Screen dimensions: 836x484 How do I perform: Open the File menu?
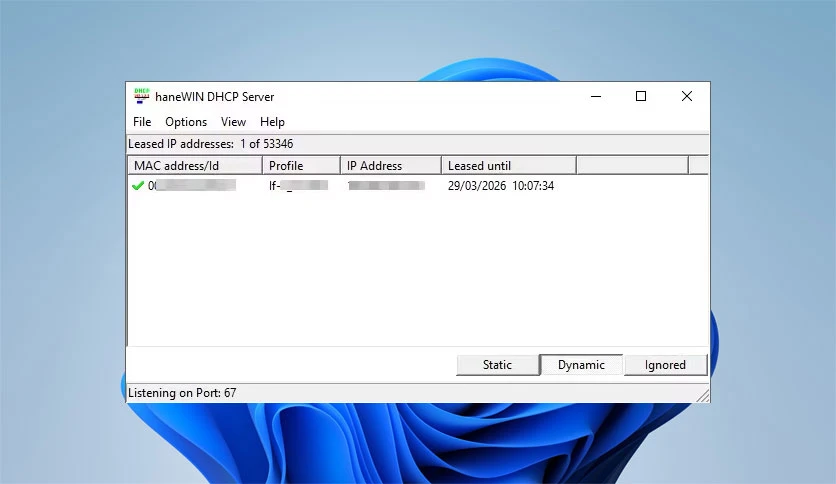[x=142, y=122]
